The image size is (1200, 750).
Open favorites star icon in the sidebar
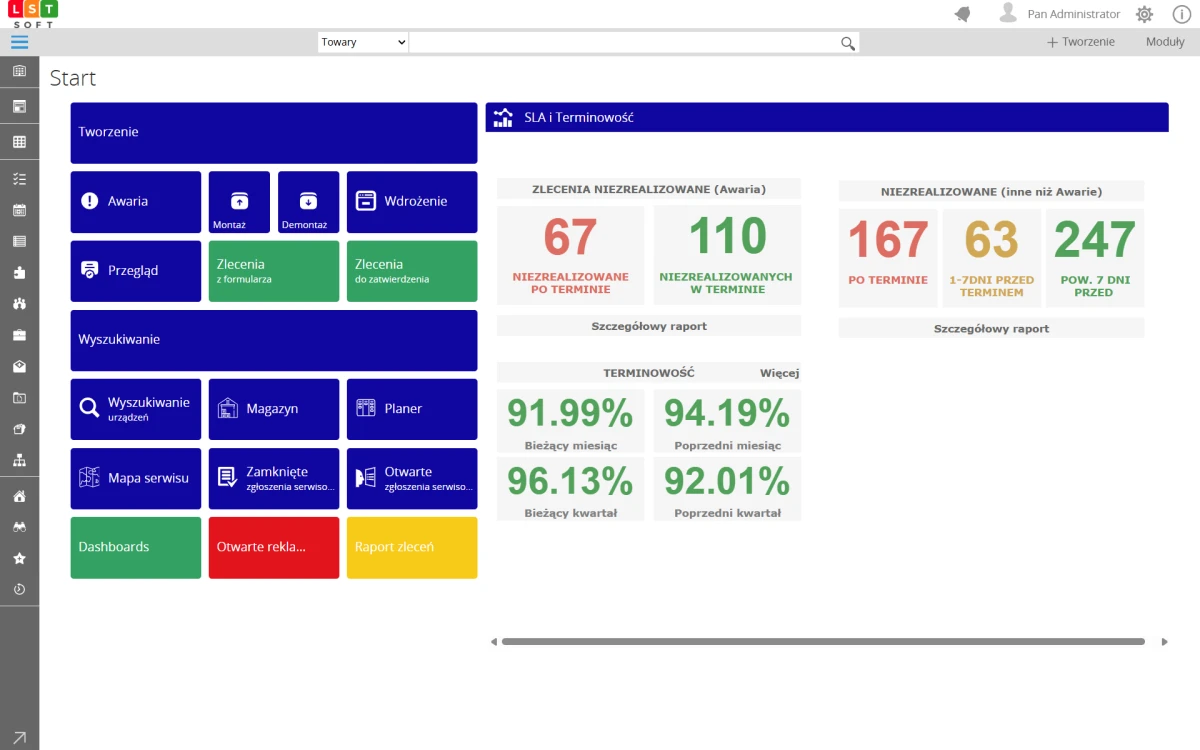click(x=19, y=558)
